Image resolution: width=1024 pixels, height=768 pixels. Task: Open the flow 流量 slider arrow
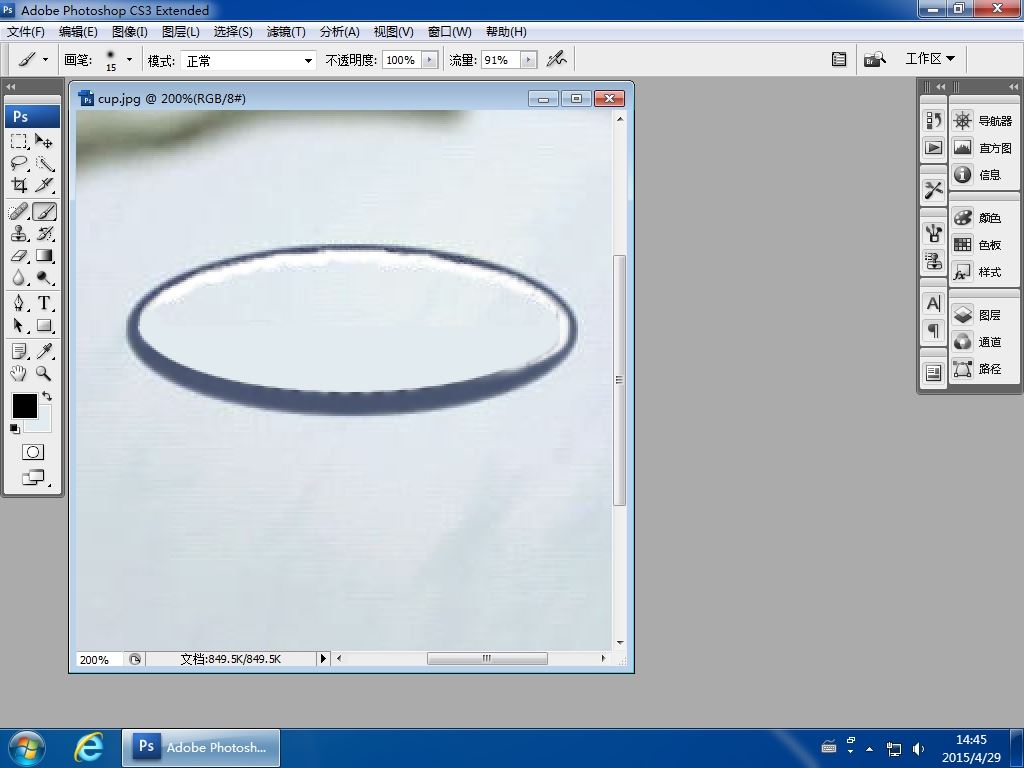528,60
